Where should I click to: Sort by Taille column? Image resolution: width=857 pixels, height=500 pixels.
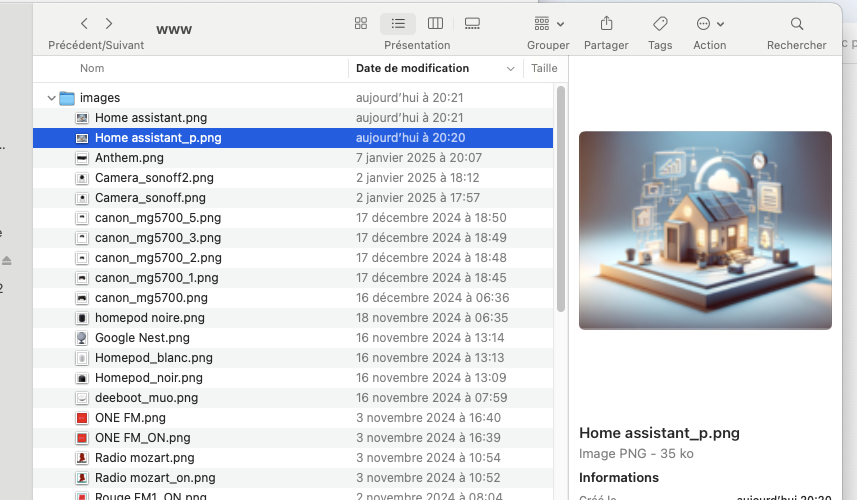544,68
